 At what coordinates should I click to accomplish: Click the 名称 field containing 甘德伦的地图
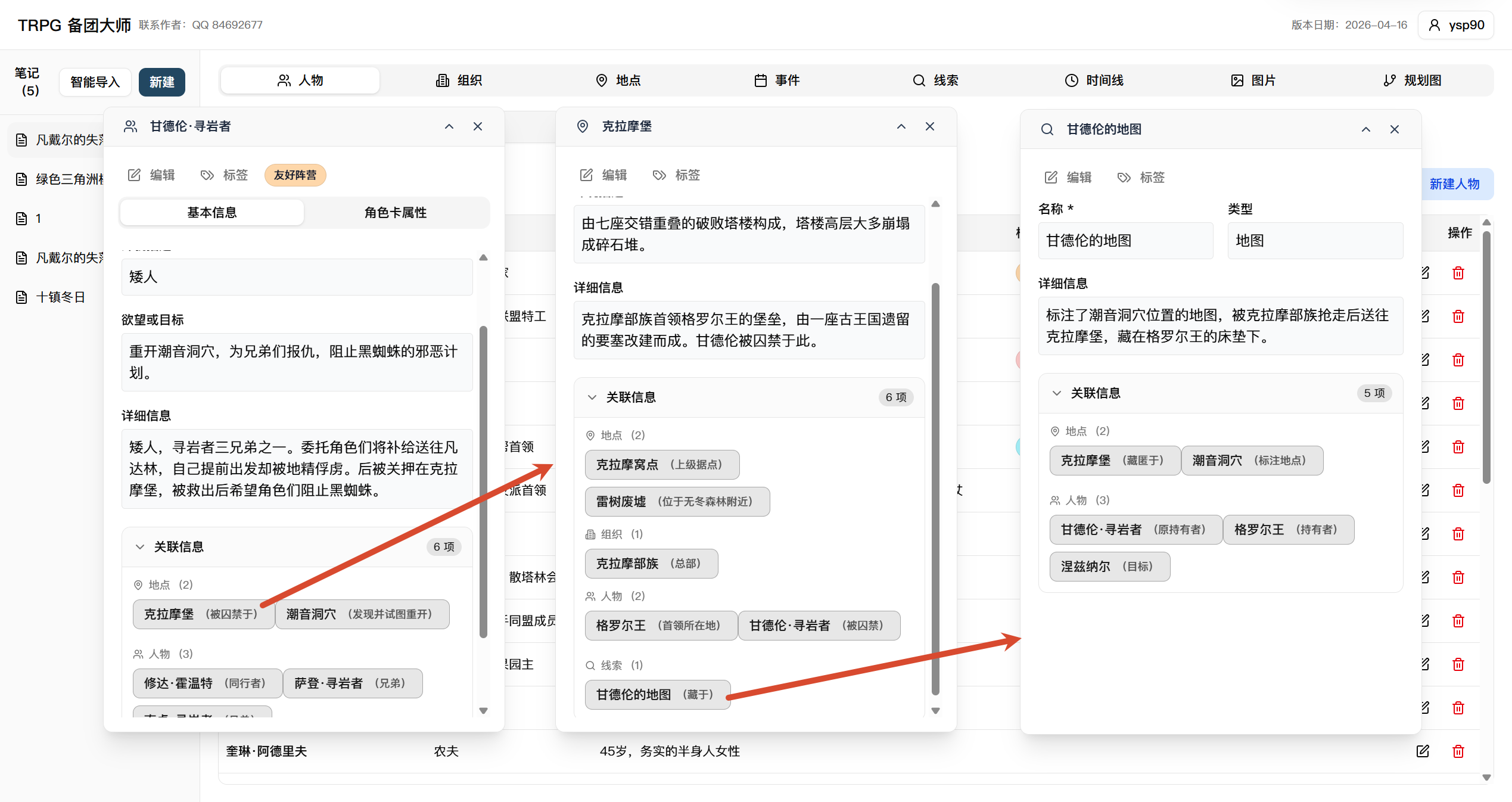click(1125, 241)
